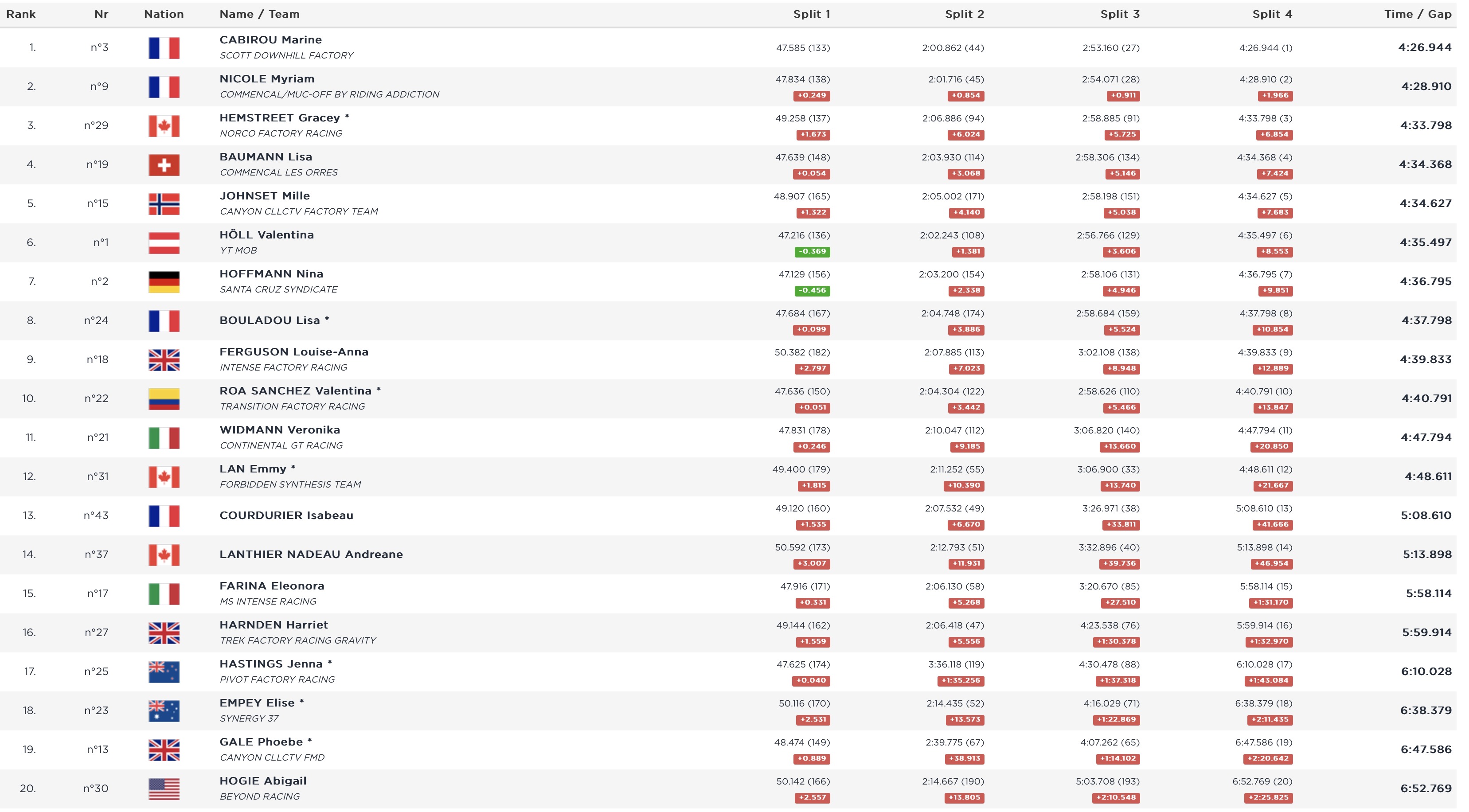Screen dimensions: 1469x812
Task: Click the Norwegian flag beside JOHNSET Mille
Action: coord(165,204)
